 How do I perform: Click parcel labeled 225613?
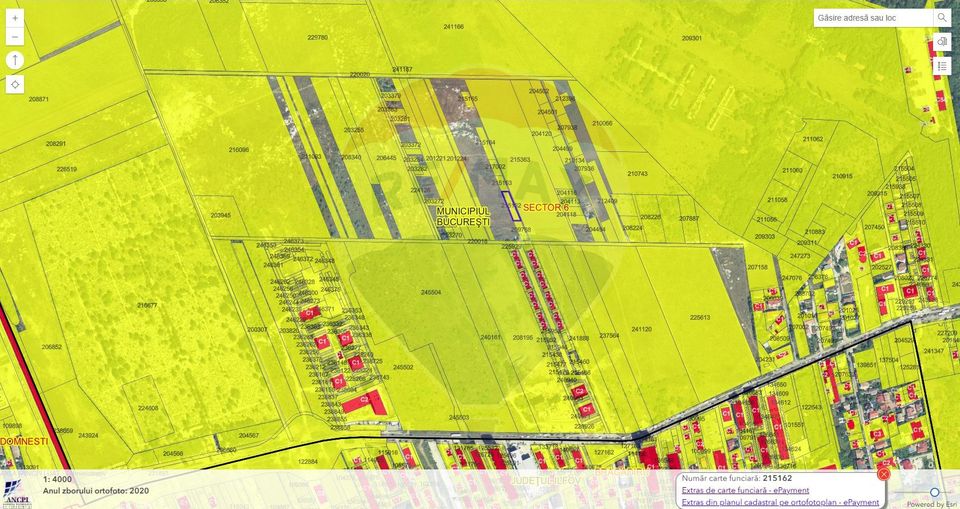(699, 317)
